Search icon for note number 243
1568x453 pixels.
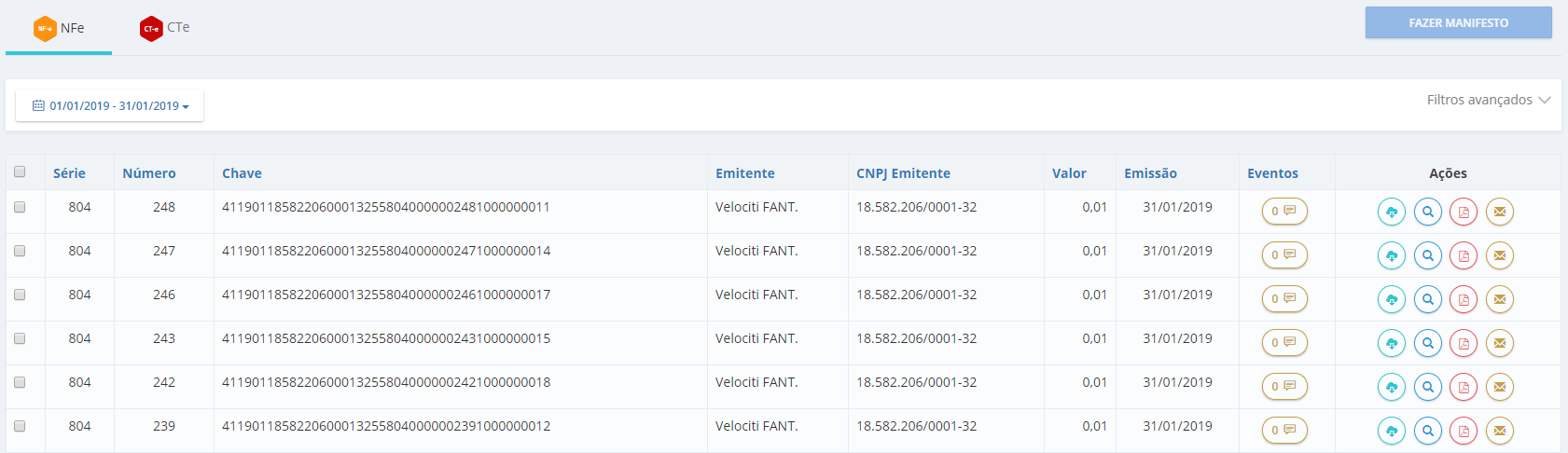pyautogui.click(x=1428, y=343)
